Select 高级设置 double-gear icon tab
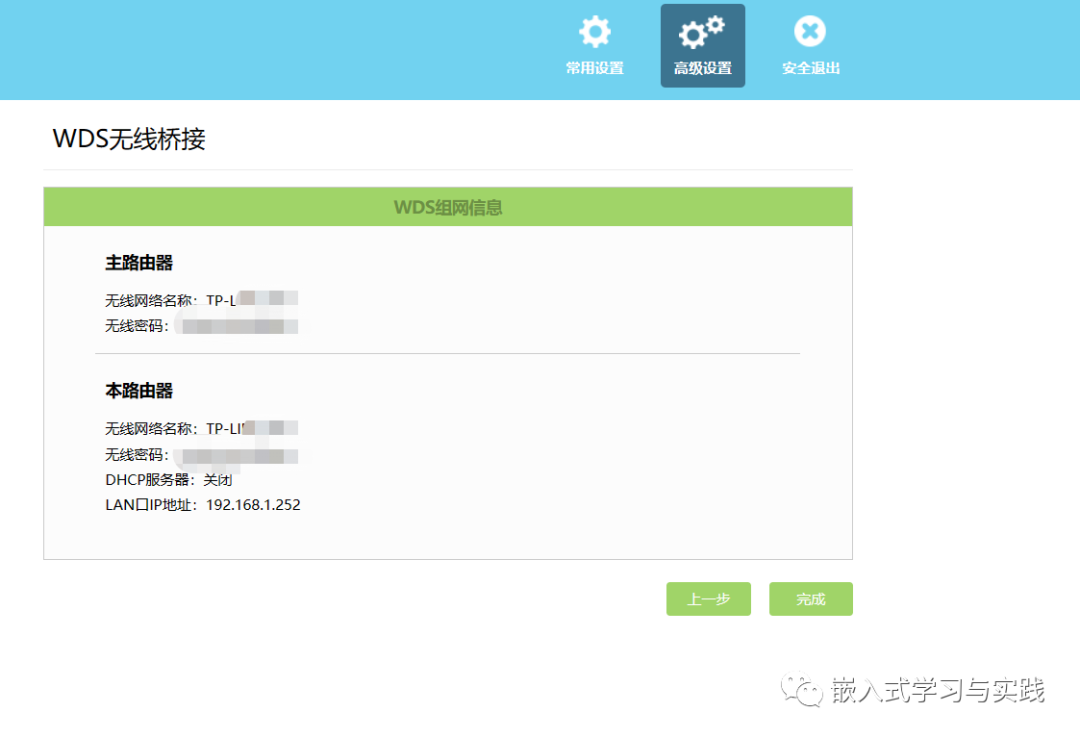Viewport: 1080px width, 738px height. click(703, 45)
